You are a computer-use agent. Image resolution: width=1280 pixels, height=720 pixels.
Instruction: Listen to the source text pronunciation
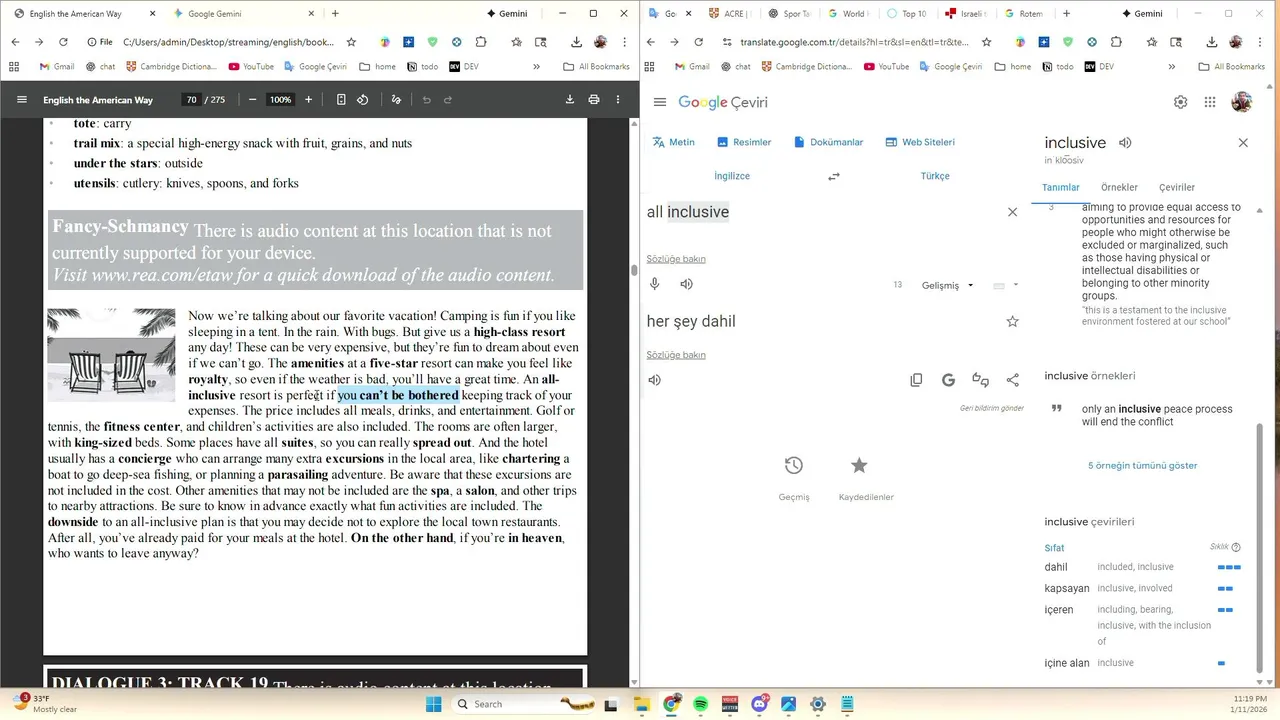[686, 284]
